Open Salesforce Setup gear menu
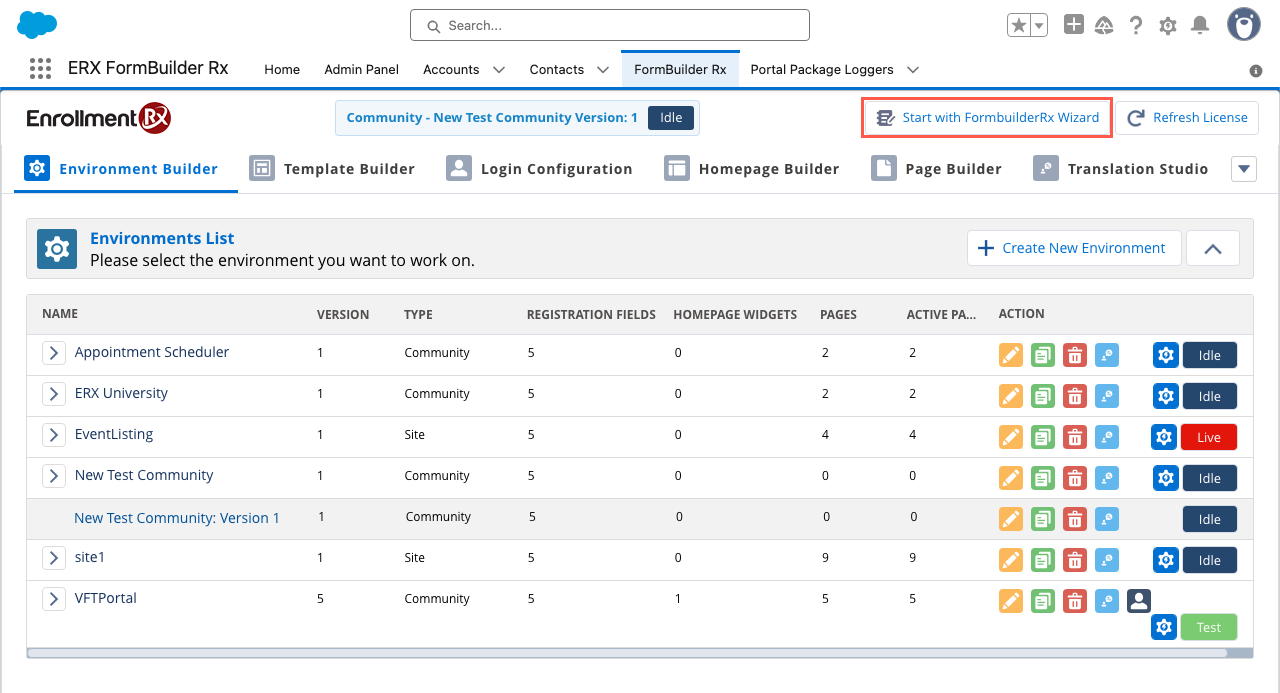The width and height of the screenshot is (1280, 693). tap(1167, 26)
